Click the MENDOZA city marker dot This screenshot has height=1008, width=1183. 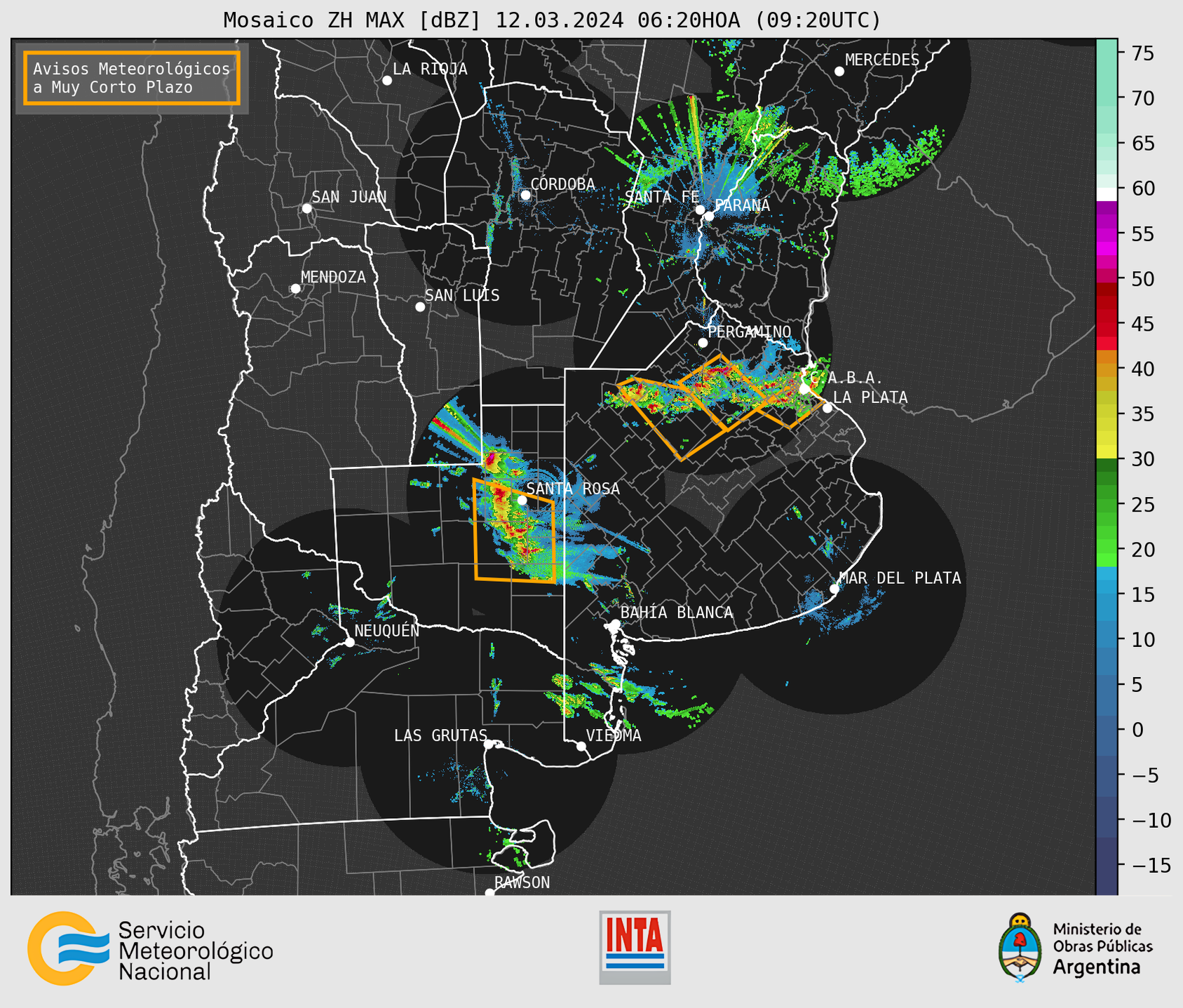[296, 289]
